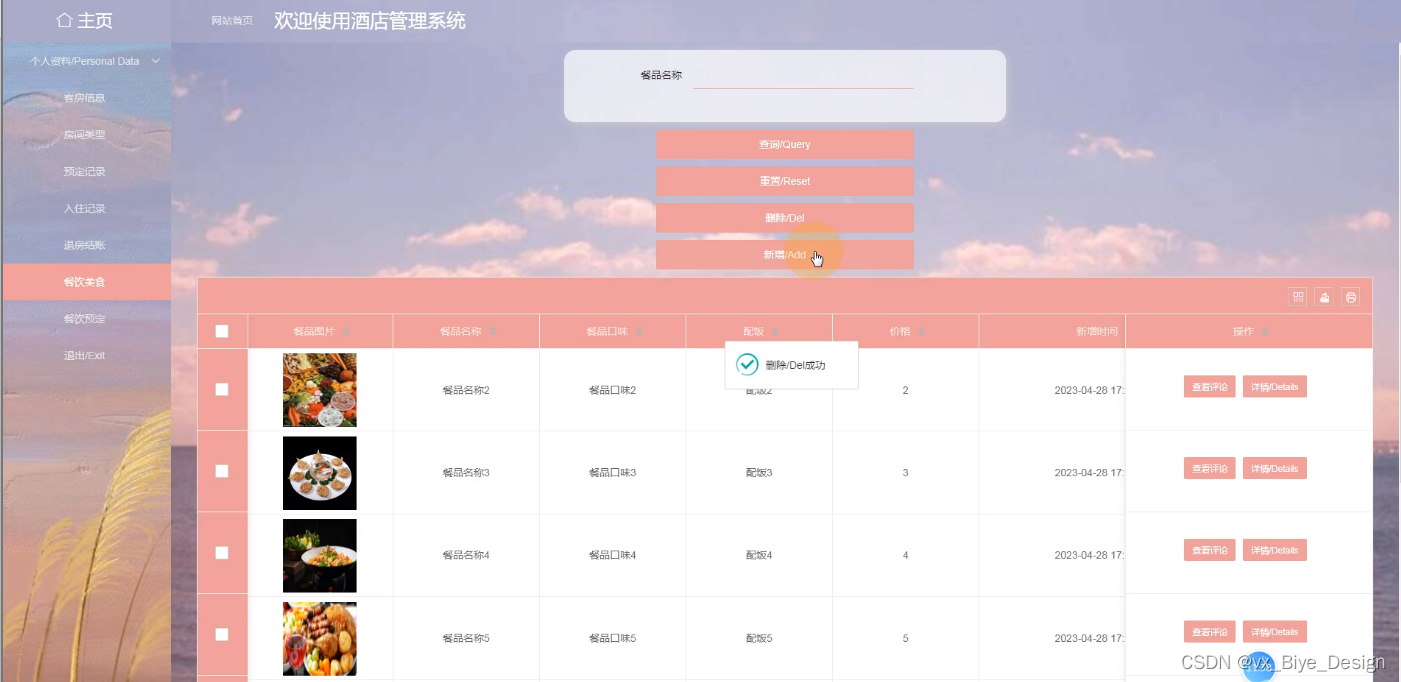Click 查看评论 for 餐品名称4
Viewport: 1401px width, 682px height.
[1210, 550]
